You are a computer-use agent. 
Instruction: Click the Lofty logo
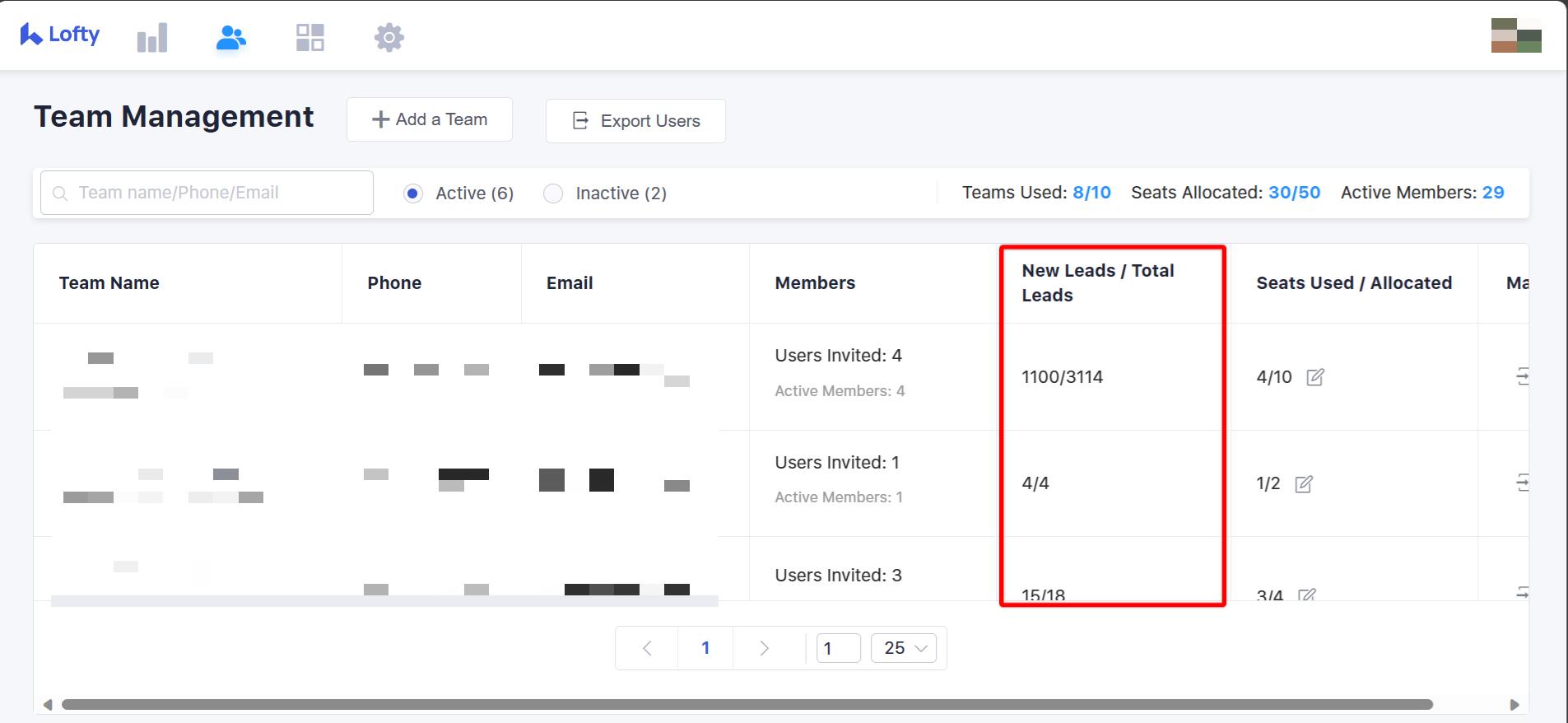coord(60,35)
